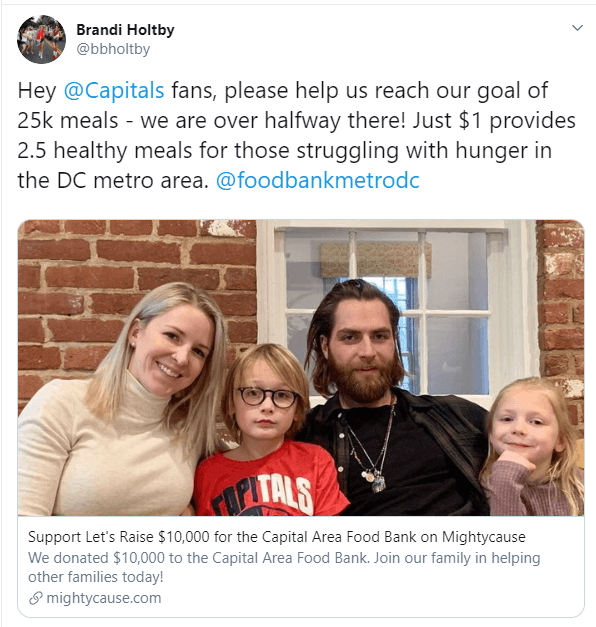
Task: Open the @Capitals mention link
Action: (114, 90)
